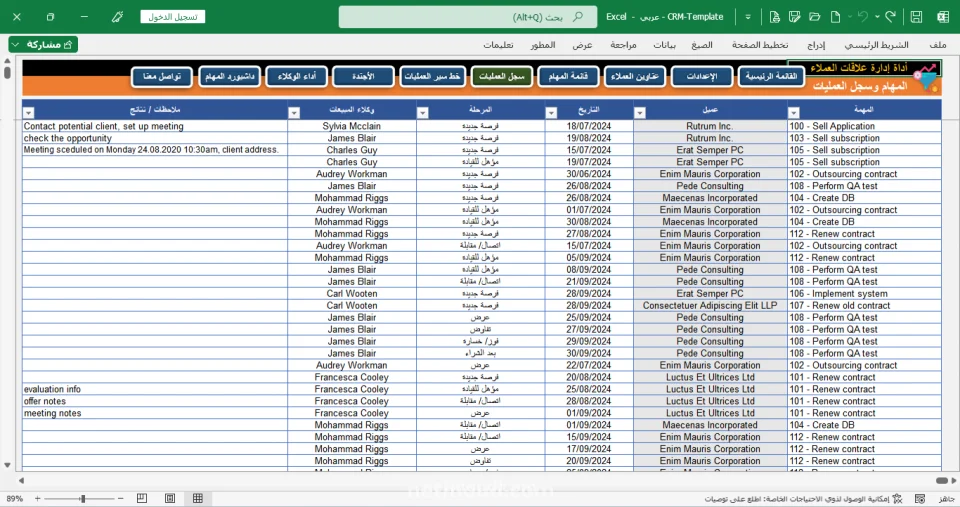Open filter dropdown for عميل column
The width and height of the screenshot is (960, 507).
pos(640,113)
